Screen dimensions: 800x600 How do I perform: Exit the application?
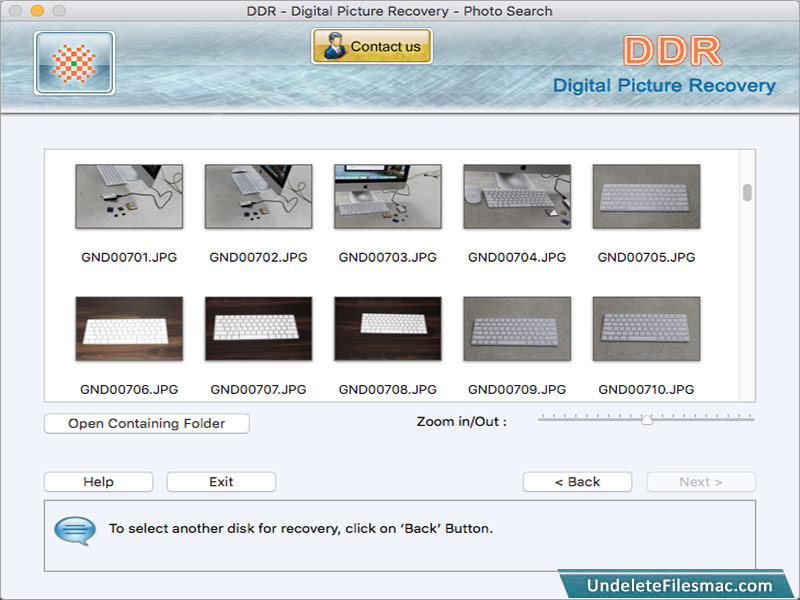pyautogui.click(x=220, y=481)
